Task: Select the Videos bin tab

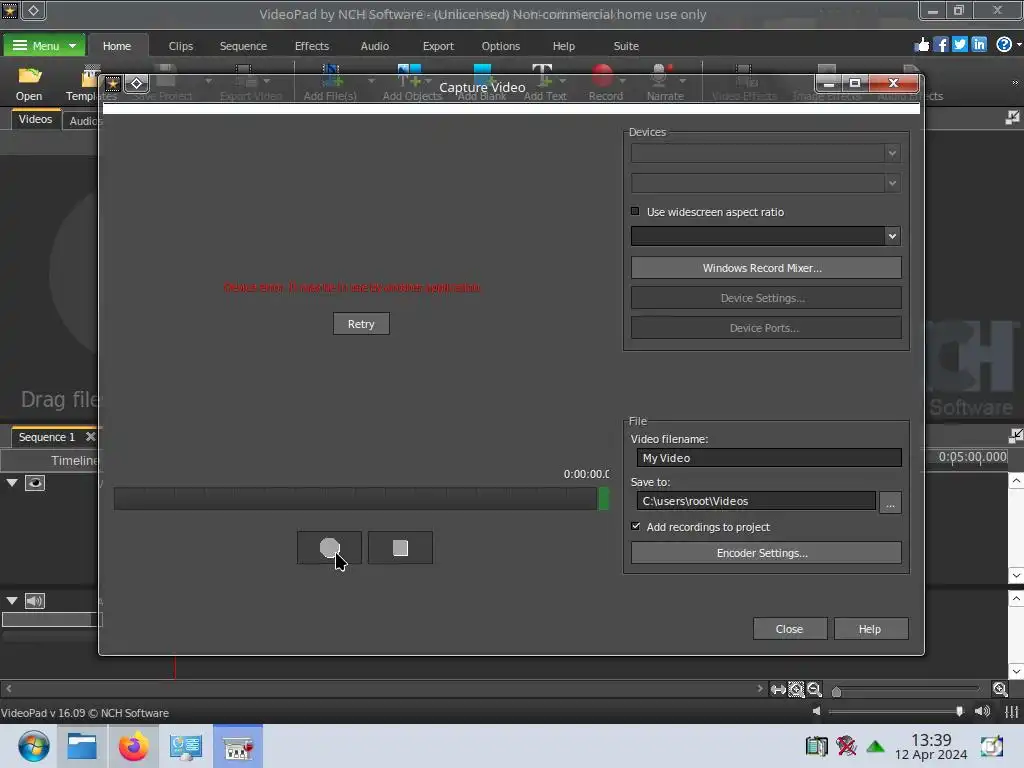Action: tap(35, 120)
